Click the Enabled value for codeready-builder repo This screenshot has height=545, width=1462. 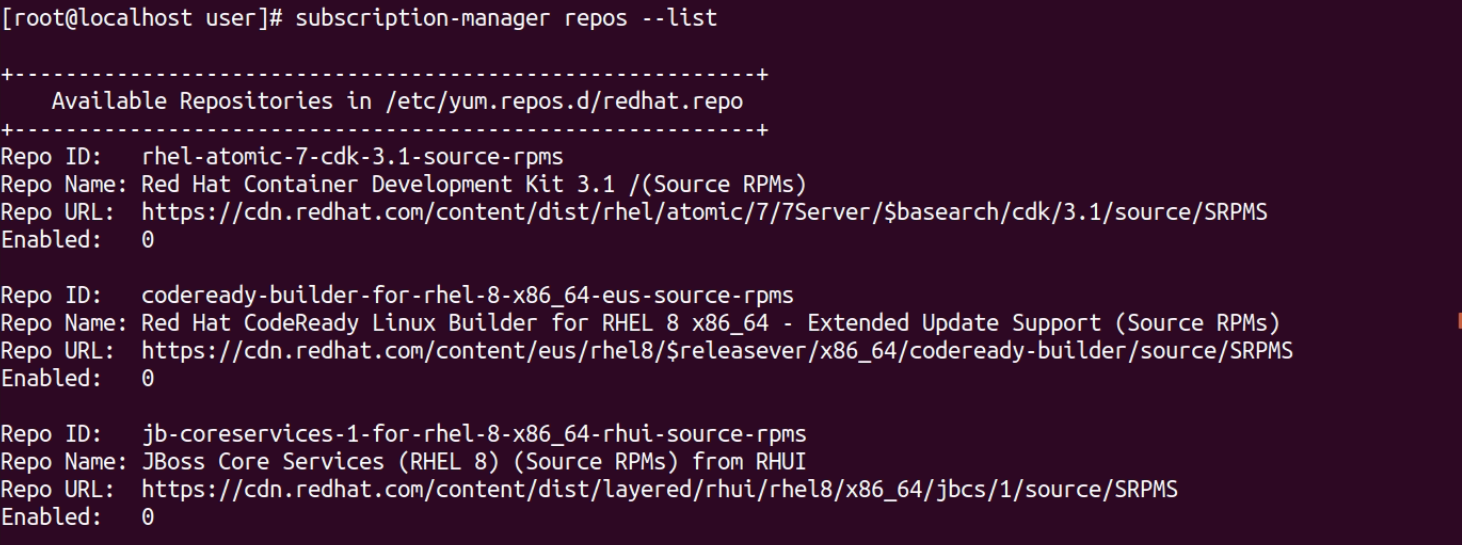coord(148,379)
